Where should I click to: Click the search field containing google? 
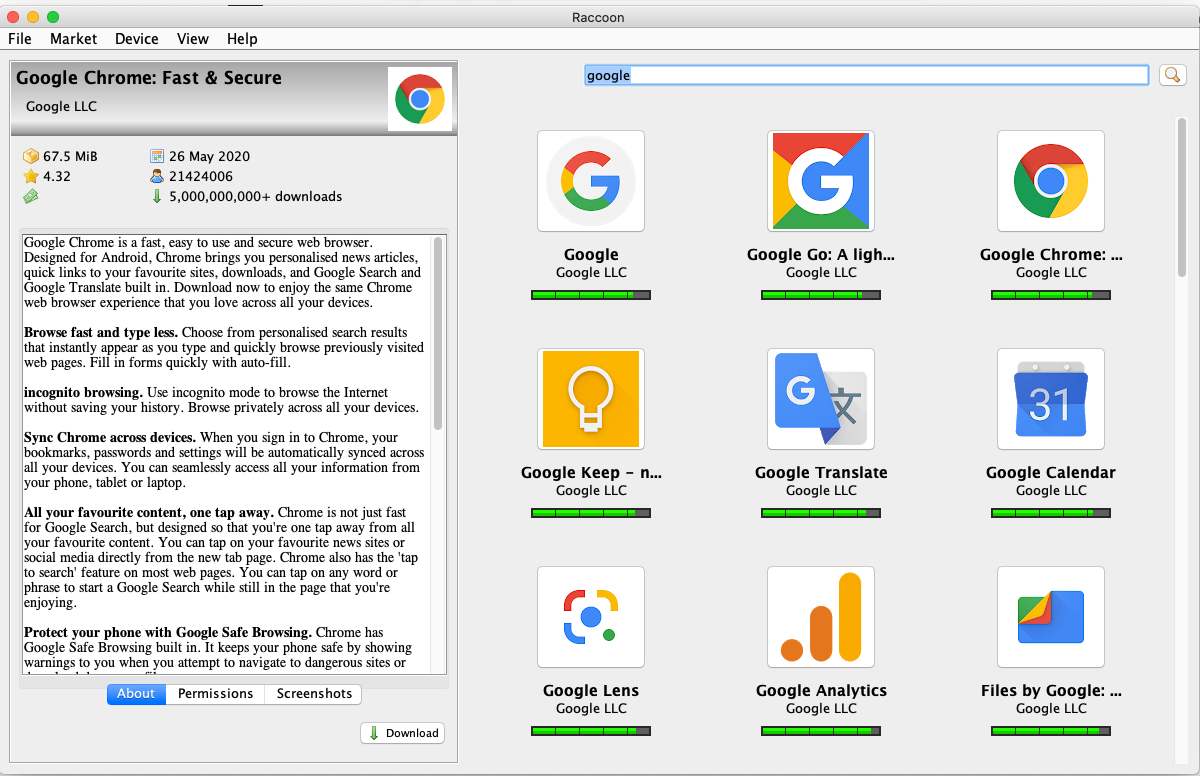(x=866, y=75)
